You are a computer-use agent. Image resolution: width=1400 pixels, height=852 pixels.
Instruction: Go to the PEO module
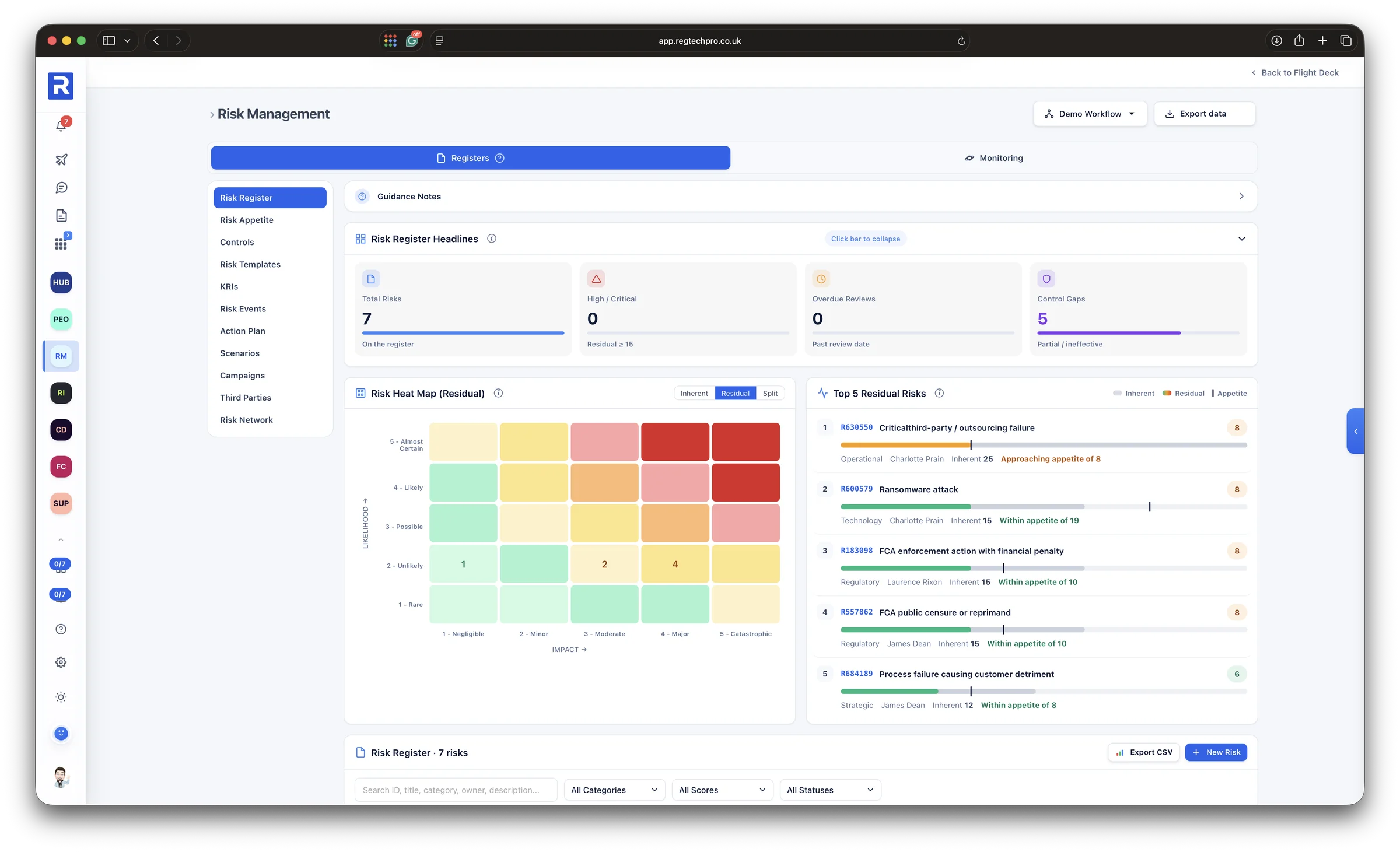(x=61, y=319)
